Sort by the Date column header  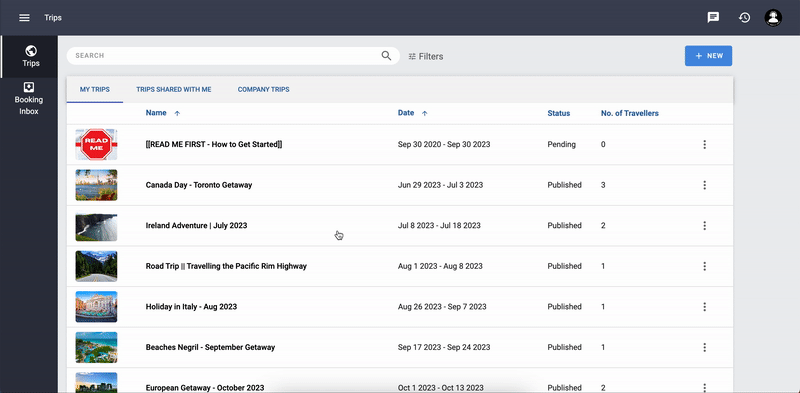tap(412, 113)
